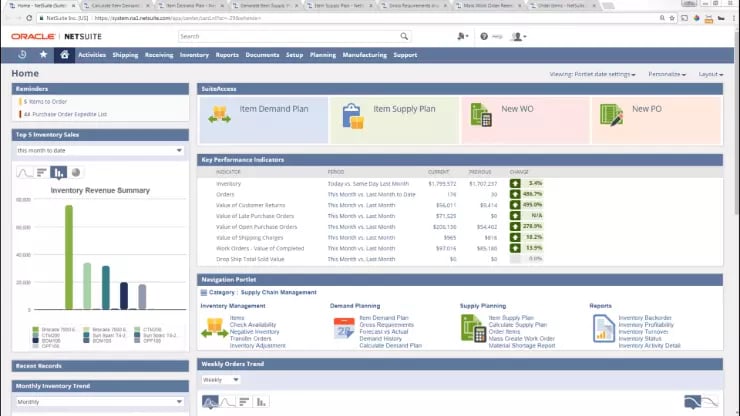Open the Monthly Inventory Trend period dropdown

pos(100,402)
